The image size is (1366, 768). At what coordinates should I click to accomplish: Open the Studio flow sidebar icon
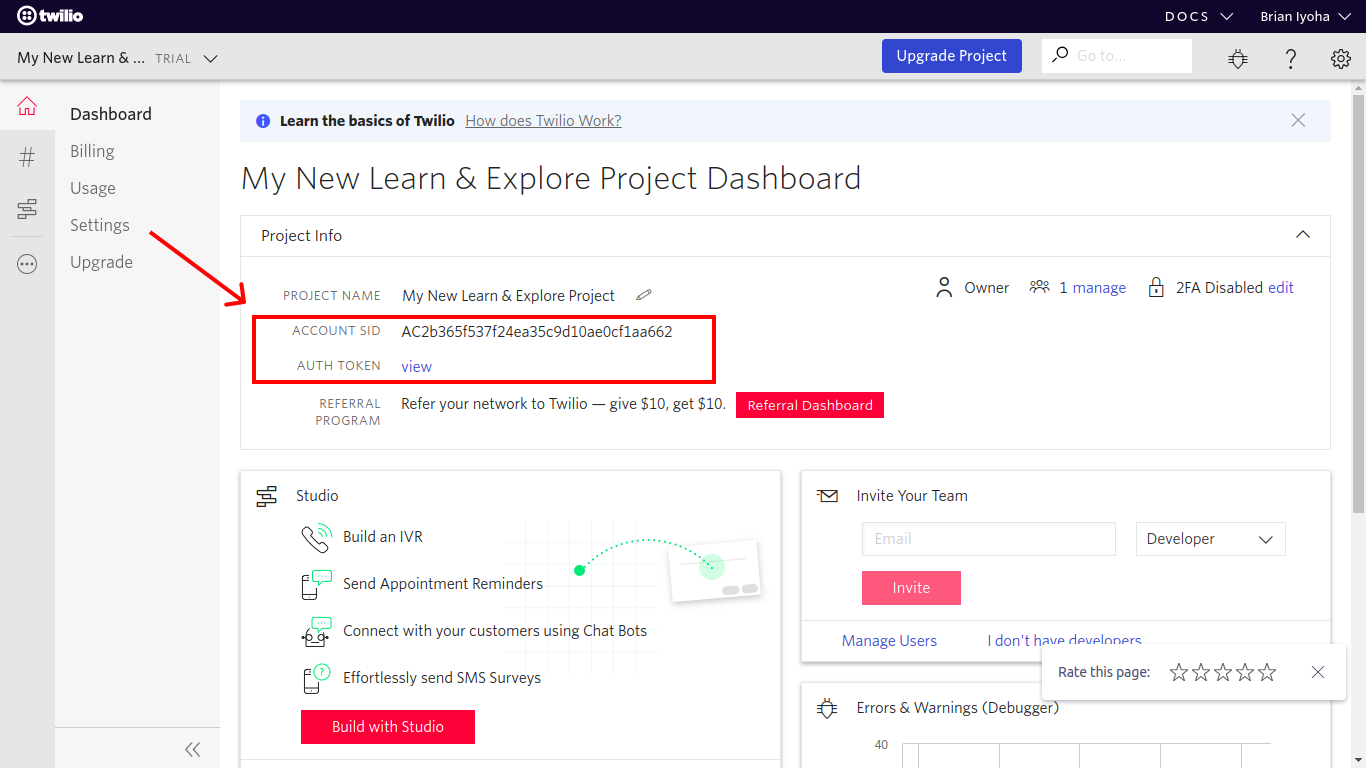[x=27, y=209]
